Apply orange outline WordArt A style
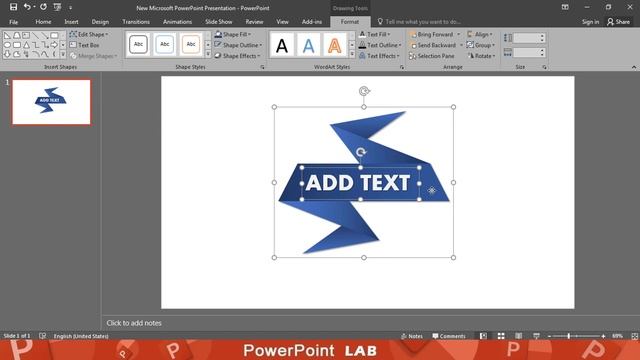640x360 pixels. 334,45
